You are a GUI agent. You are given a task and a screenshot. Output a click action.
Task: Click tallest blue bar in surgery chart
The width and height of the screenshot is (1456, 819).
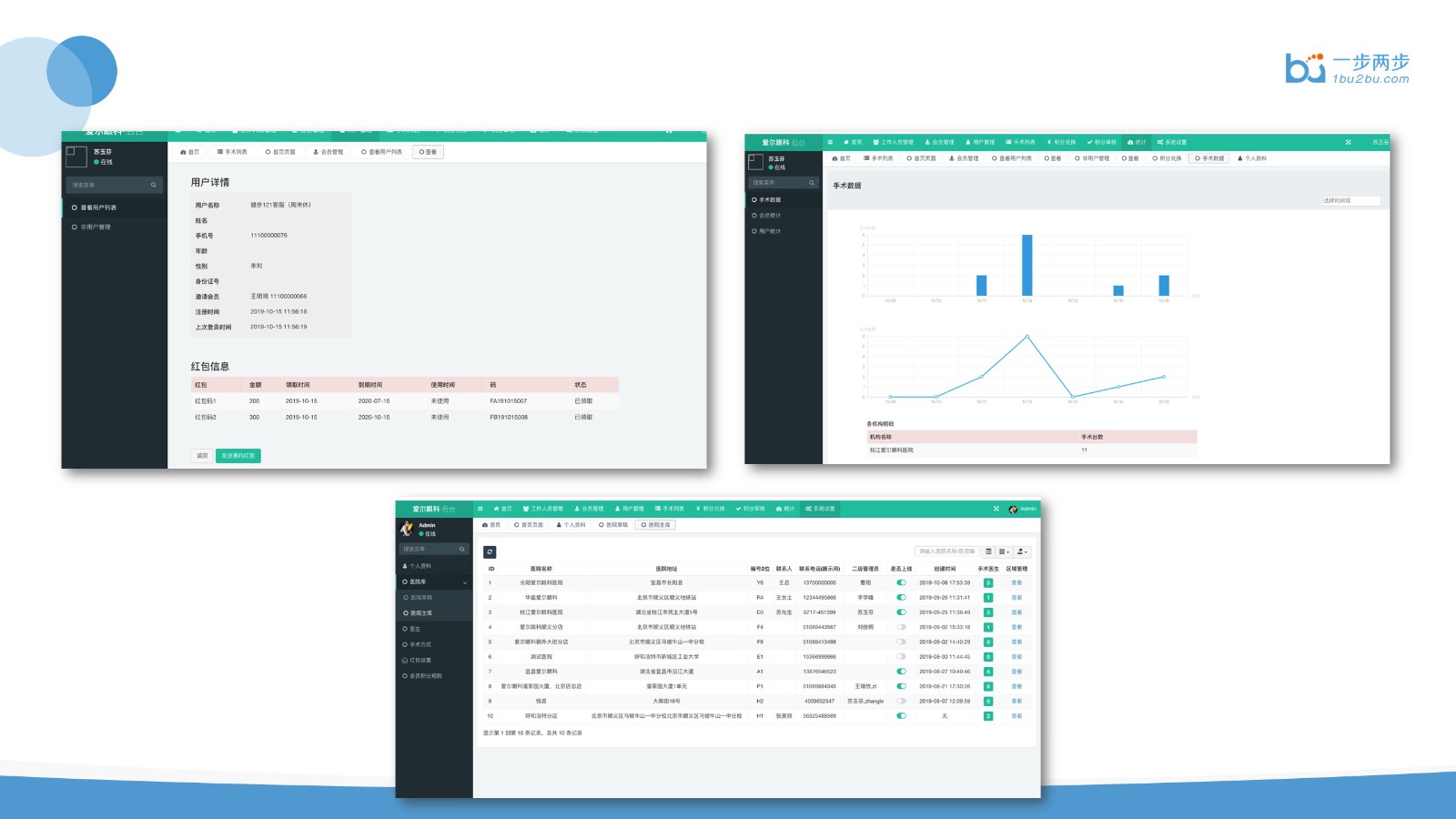1026,265
